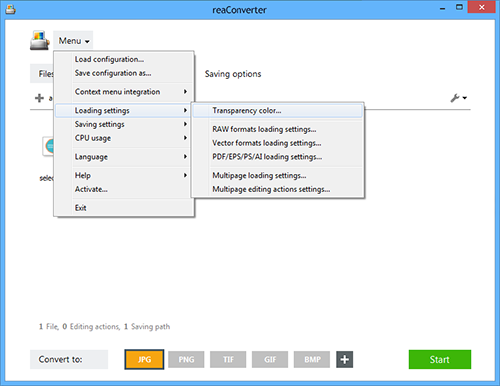The image size is (500, 386).
Task: Select Activate... in the menu
Action: pos(124,189)
